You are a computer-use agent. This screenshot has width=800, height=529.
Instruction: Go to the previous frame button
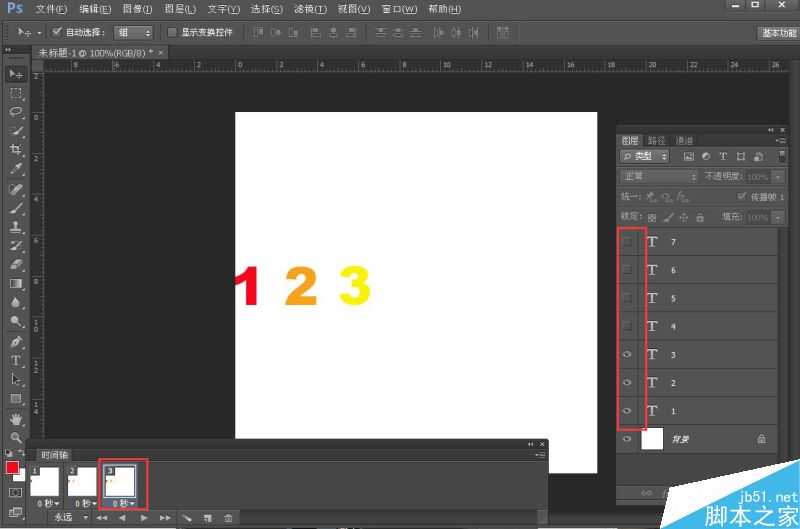(122, 518)
